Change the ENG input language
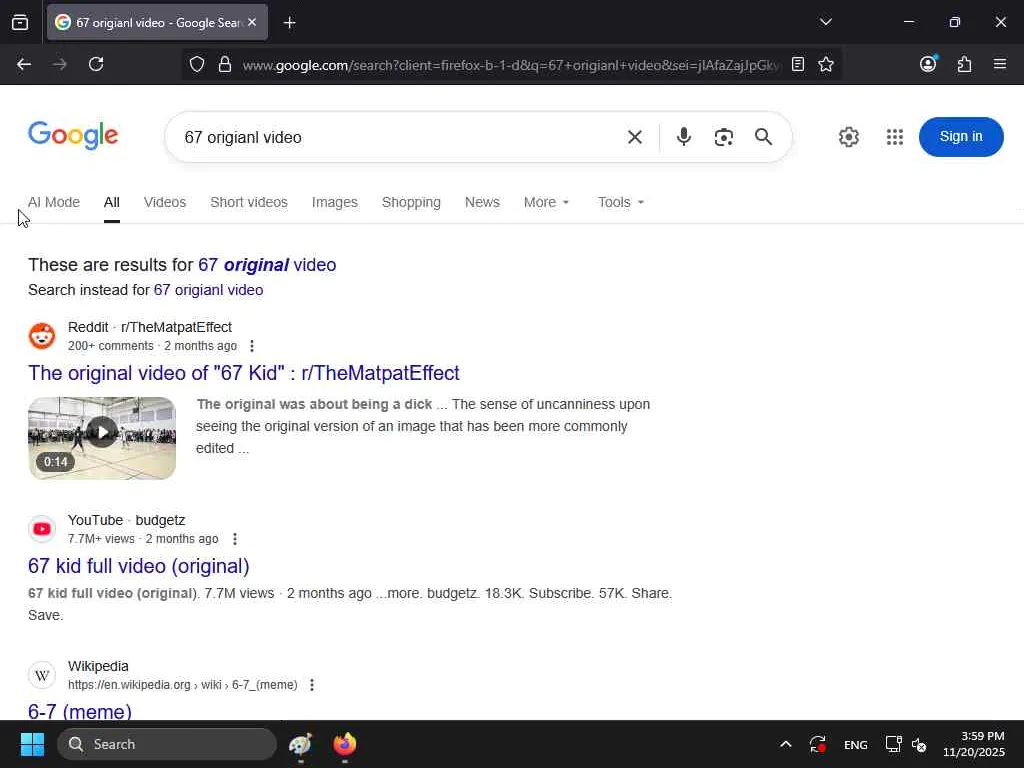1024x768 pixels. click(x=856, y=745)
